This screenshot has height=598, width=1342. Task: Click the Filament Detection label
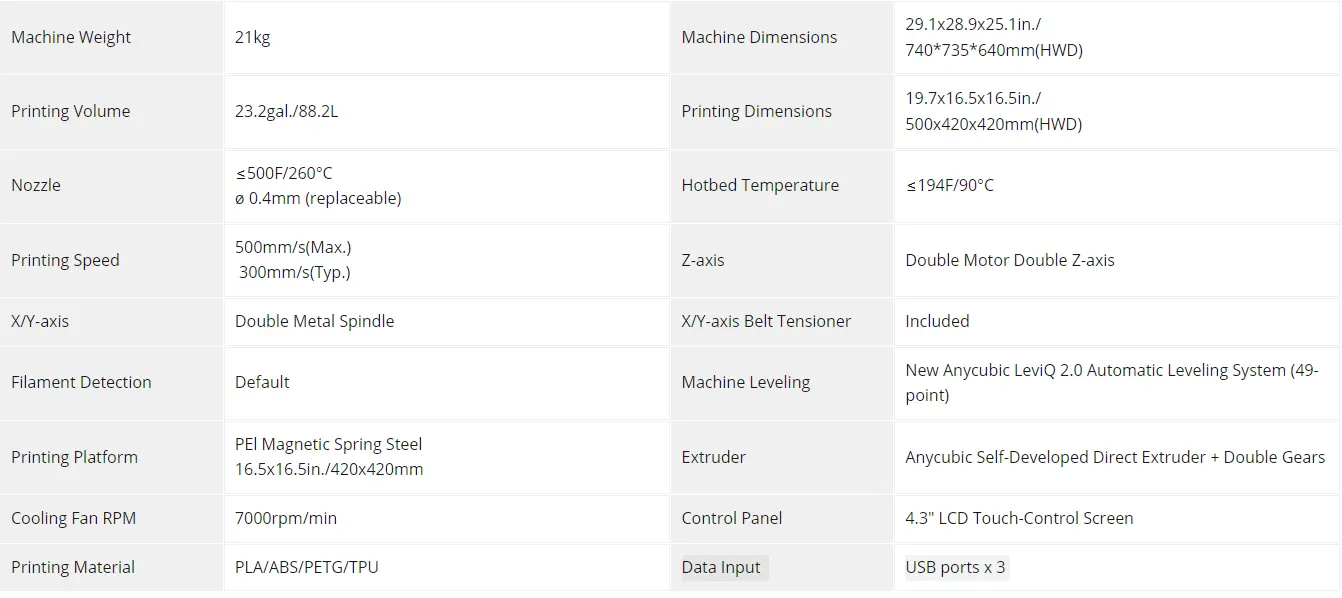point(81,383)
